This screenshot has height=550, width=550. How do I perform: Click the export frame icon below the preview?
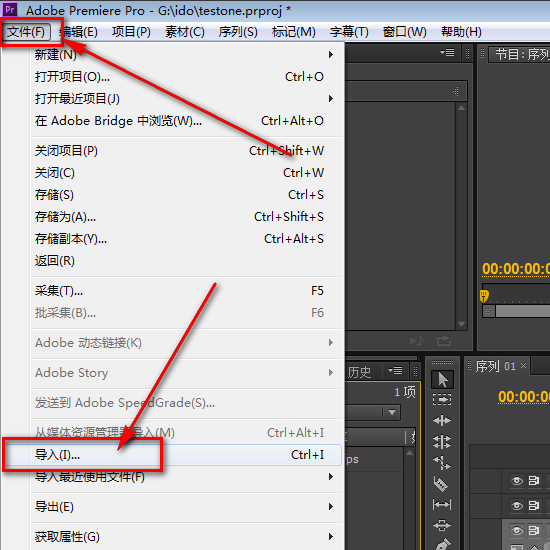[x=444, y=341]
